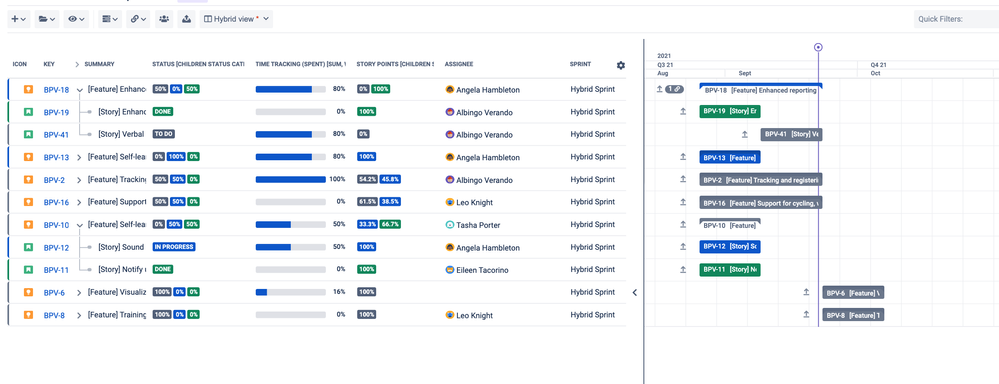
Task: Click the BPV-19 story type icon
Action: tap(28, 112)
